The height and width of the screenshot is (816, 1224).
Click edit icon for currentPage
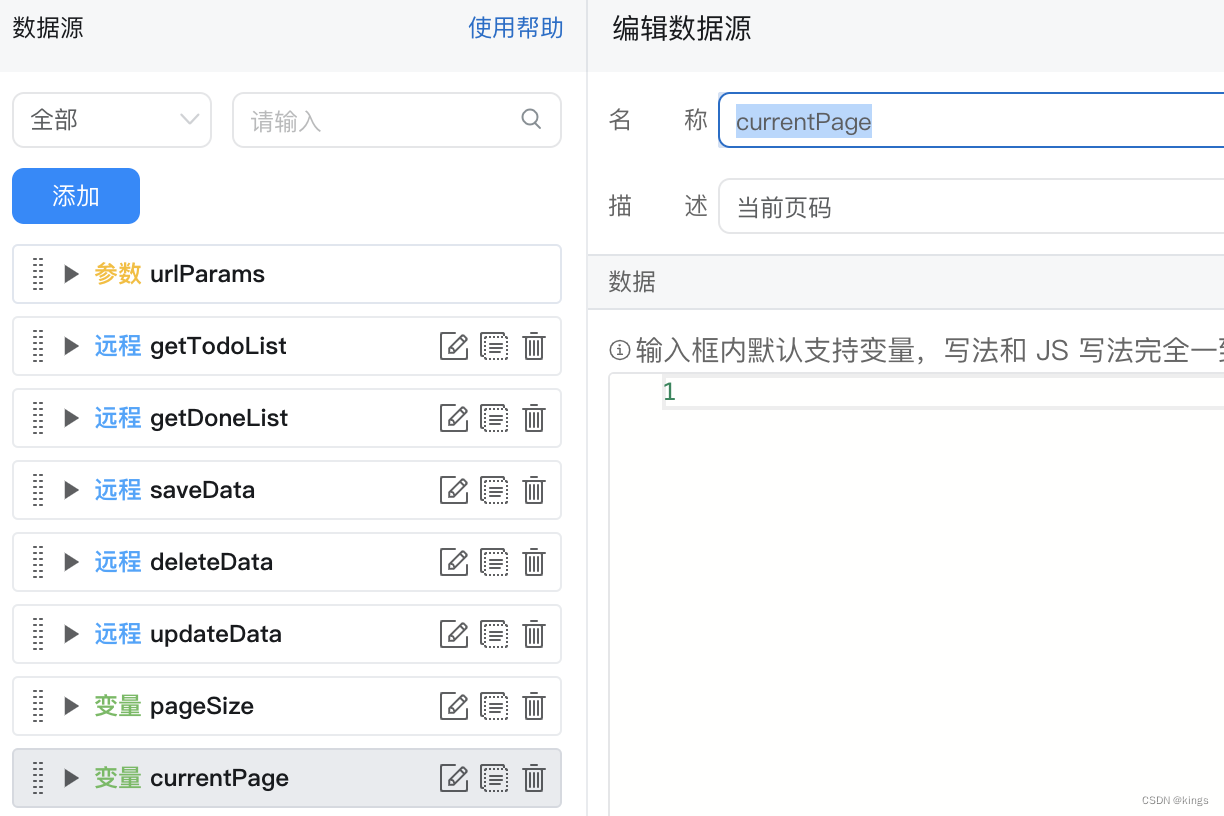[x=454, y=778]
